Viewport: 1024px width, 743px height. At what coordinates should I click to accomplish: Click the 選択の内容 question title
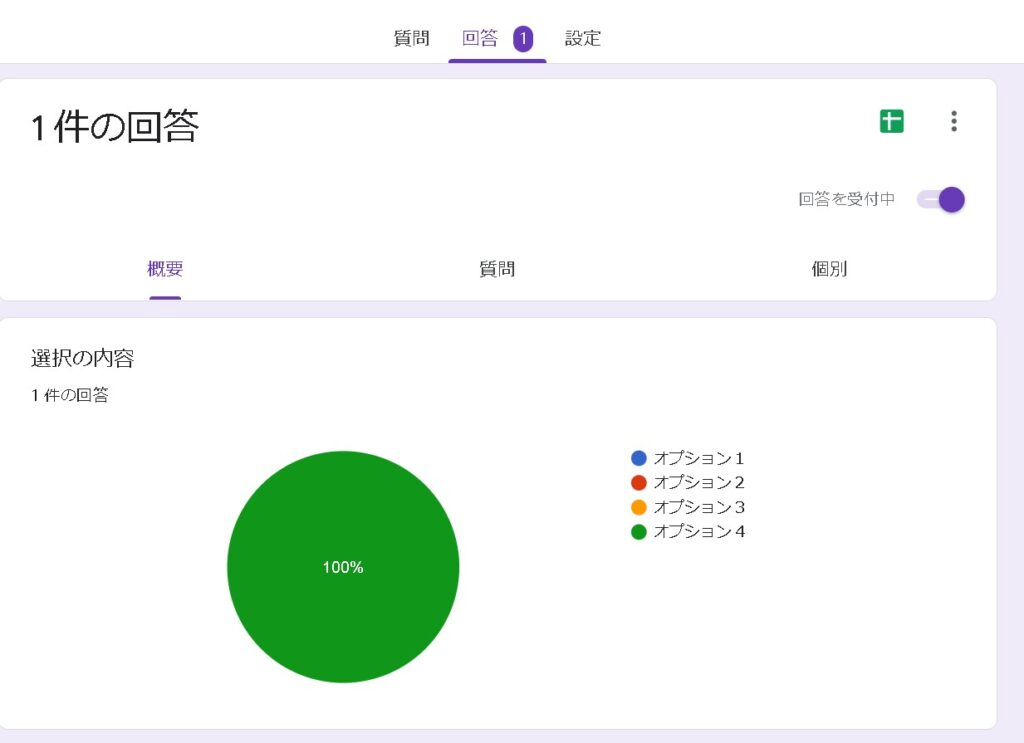tap(82, 358)
